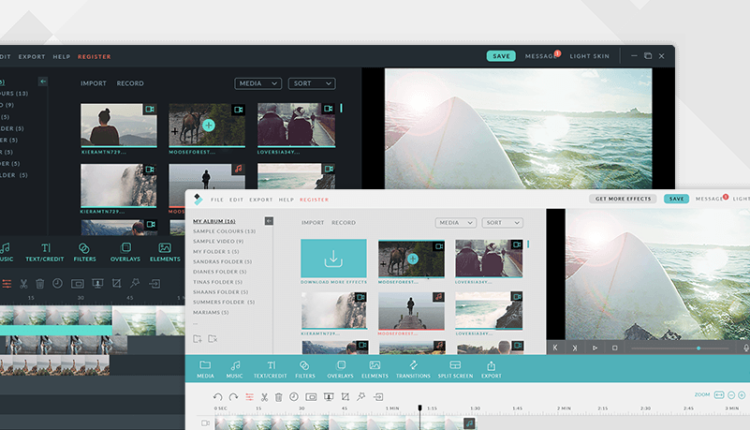Viewport: 750px width, 430px height.
Task: Open MESSAGE notifications in dark window
Action: tap(541, 56)
